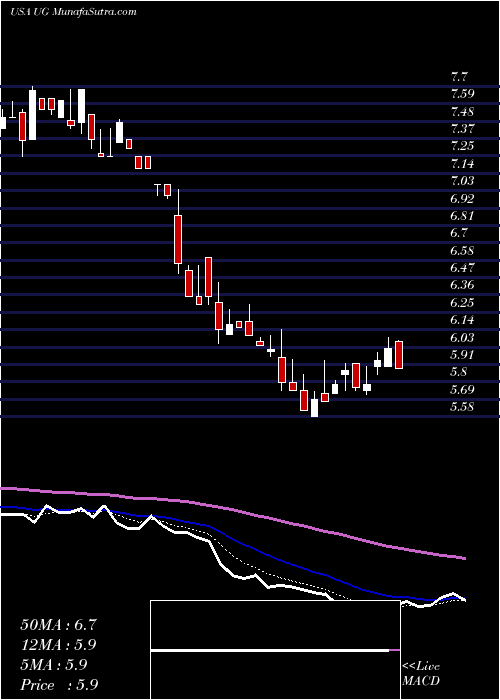Screen dimensions: 500x700
Task: Click the 7.7 price axis label
Action: [459, 77]
